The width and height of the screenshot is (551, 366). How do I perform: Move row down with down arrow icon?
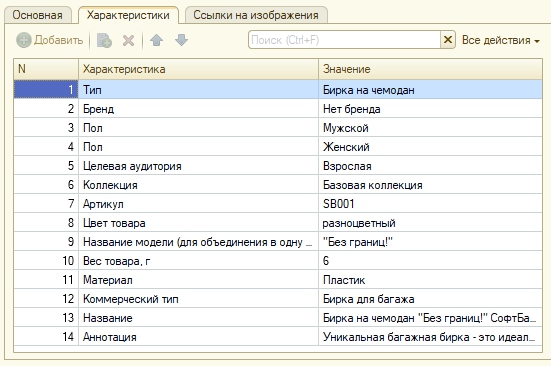[x=181, y=40]
